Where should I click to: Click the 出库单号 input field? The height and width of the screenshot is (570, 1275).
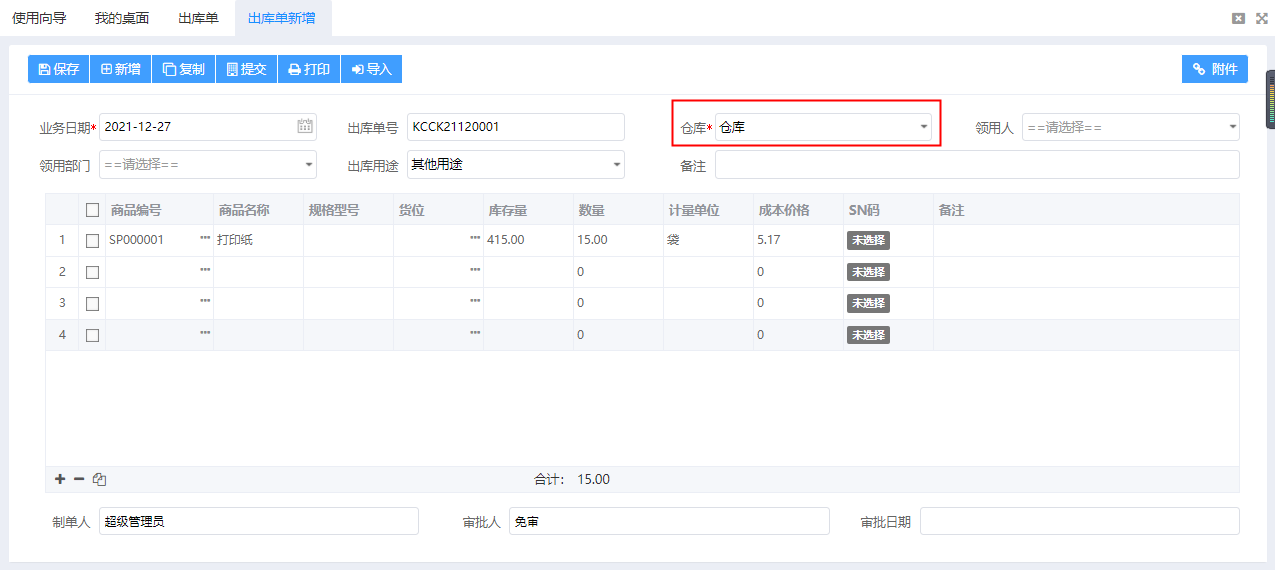[x=515, y=127]
